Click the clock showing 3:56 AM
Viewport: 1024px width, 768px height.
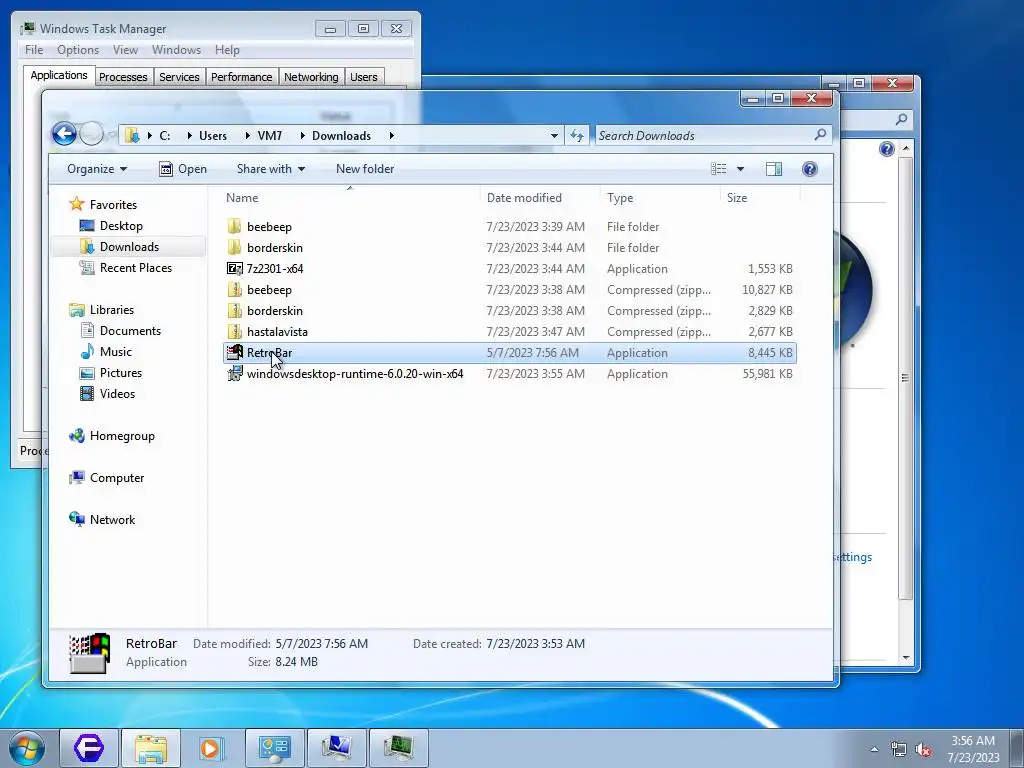pos(973,741)
